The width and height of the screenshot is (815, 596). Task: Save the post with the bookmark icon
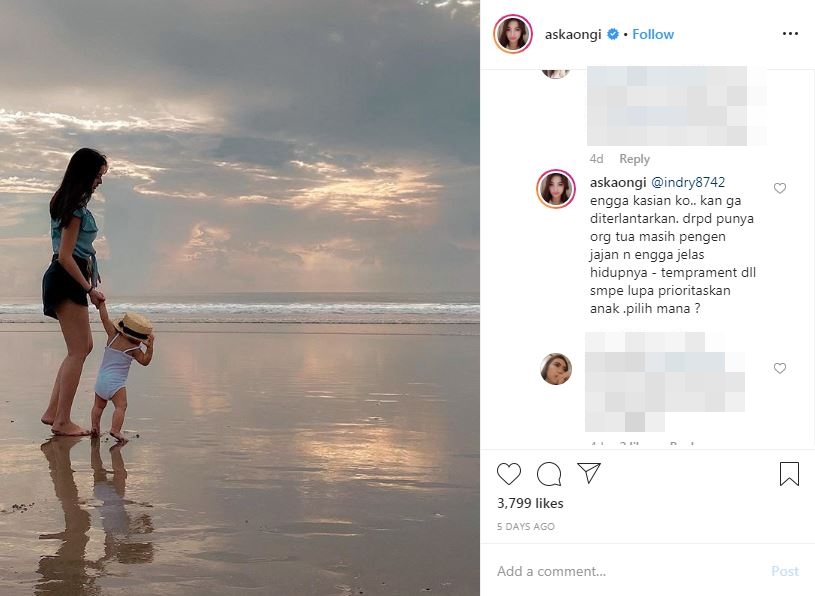click(x=789, y=473)
